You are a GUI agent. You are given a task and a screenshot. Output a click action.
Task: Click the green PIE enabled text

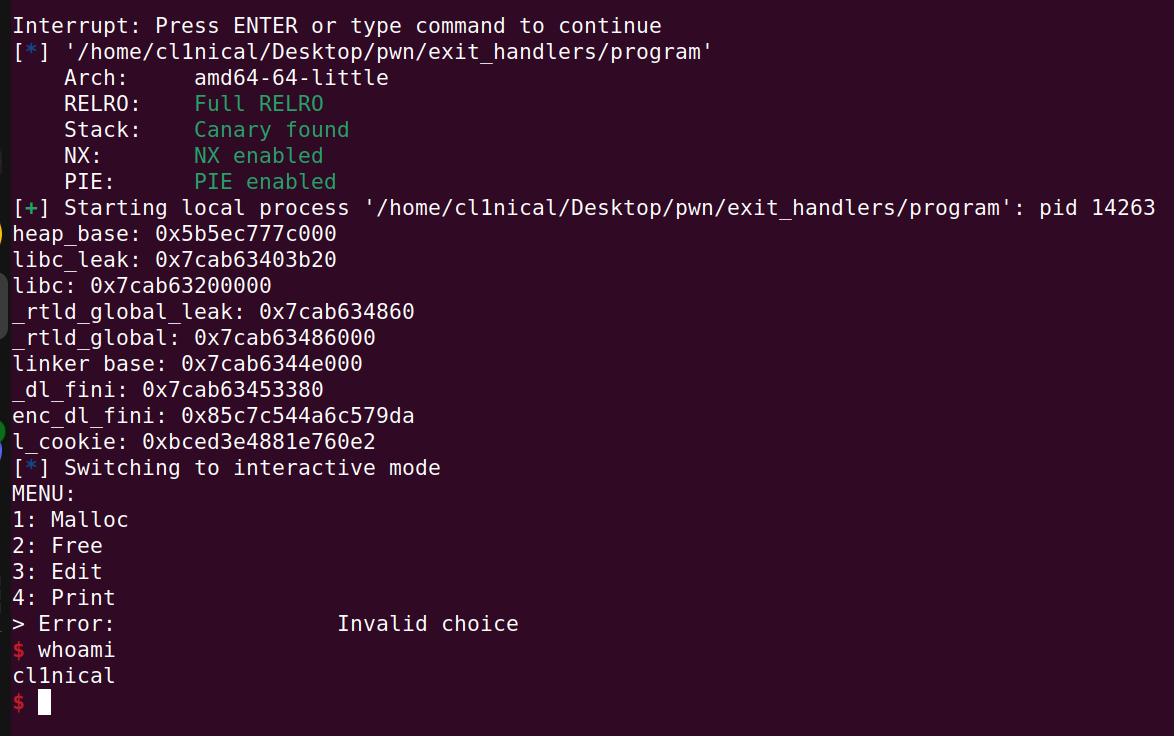click(x=265, y=182)
